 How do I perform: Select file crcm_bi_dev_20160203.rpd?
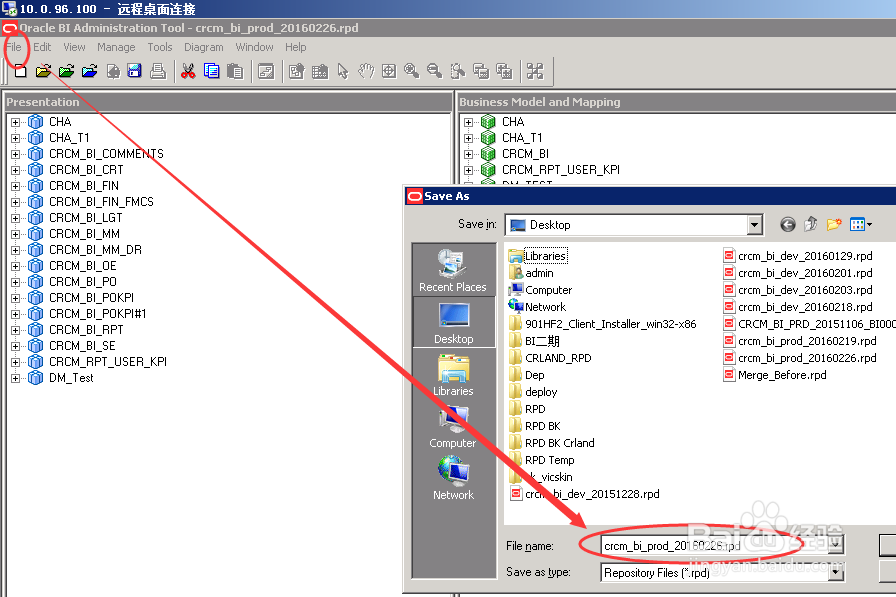(x=805, y=290)
